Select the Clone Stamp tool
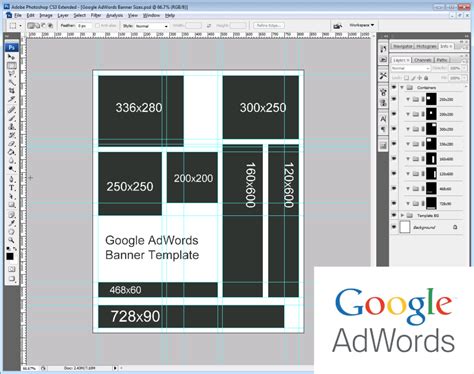 (12, 127)
